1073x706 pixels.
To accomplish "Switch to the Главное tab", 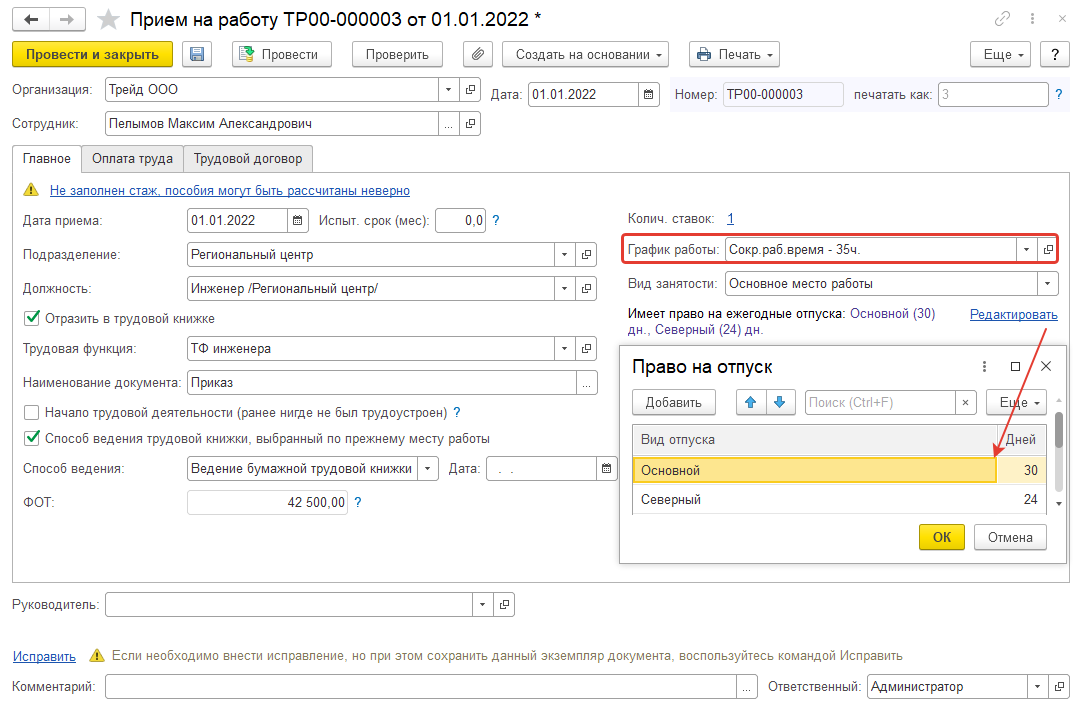I will tap(47, 159).
